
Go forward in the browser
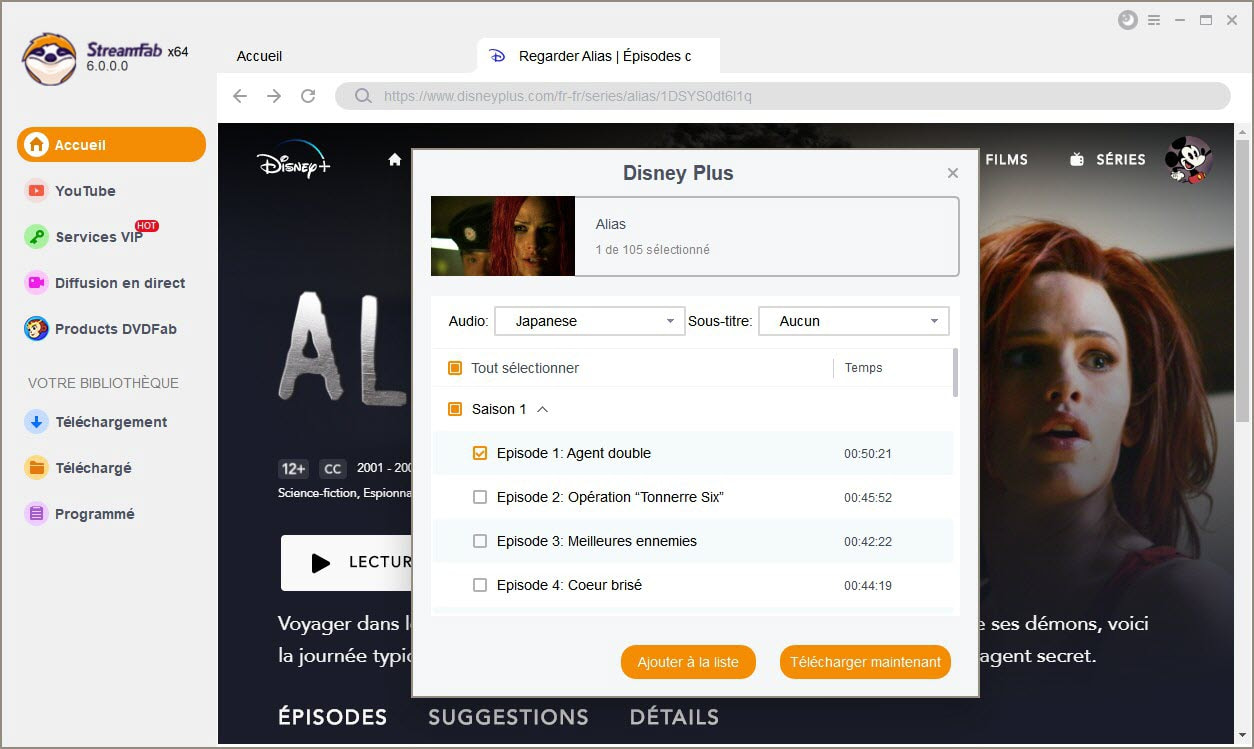click(274, 96)
